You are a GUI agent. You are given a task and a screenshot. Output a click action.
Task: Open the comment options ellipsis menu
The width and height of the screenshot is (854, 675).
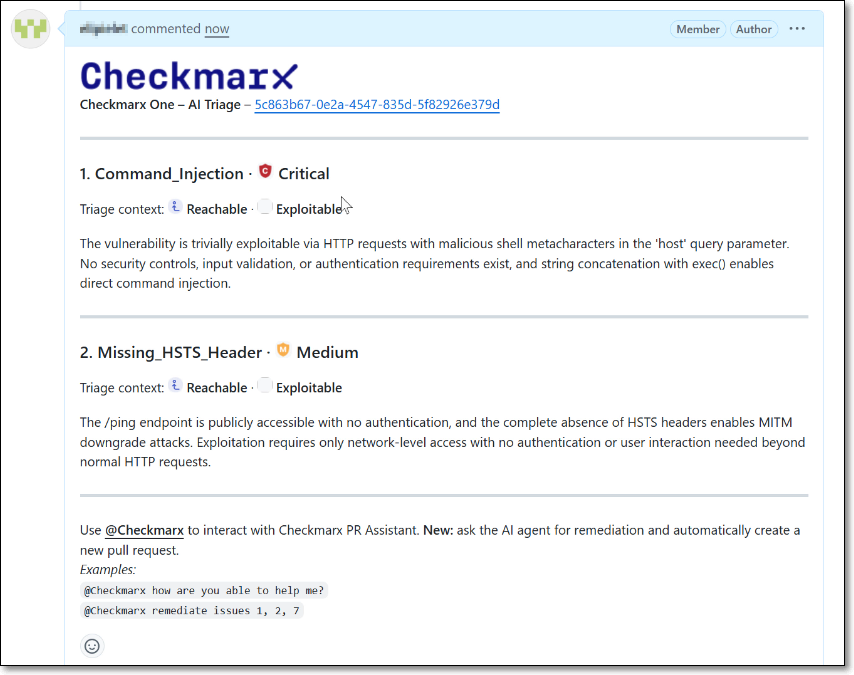[x=797, y=29]
